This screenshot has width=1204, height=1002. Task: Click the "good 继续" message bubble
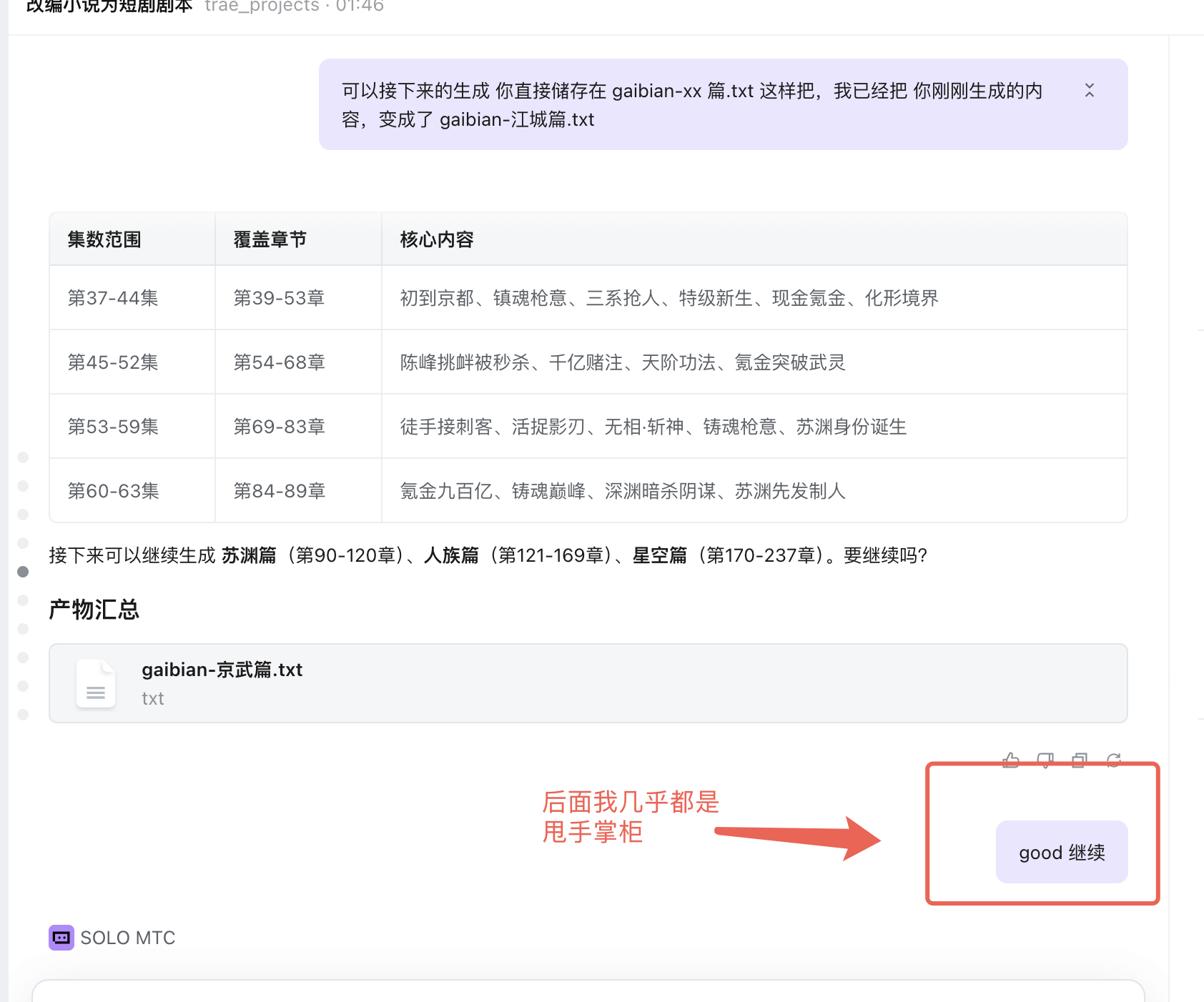pos(1061,852)
